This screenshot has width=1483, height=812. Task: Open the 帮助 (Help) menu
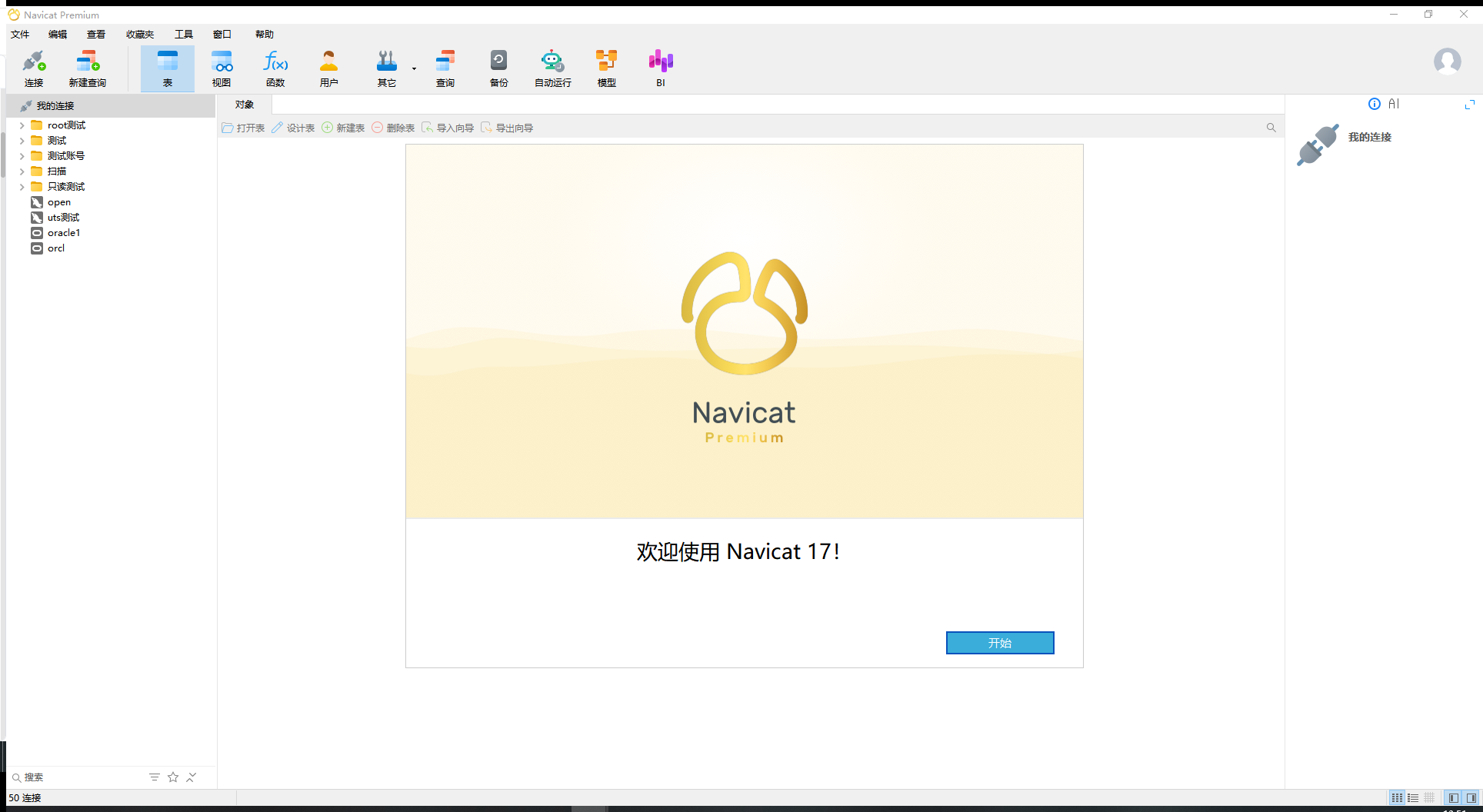[x=265, y=35]
